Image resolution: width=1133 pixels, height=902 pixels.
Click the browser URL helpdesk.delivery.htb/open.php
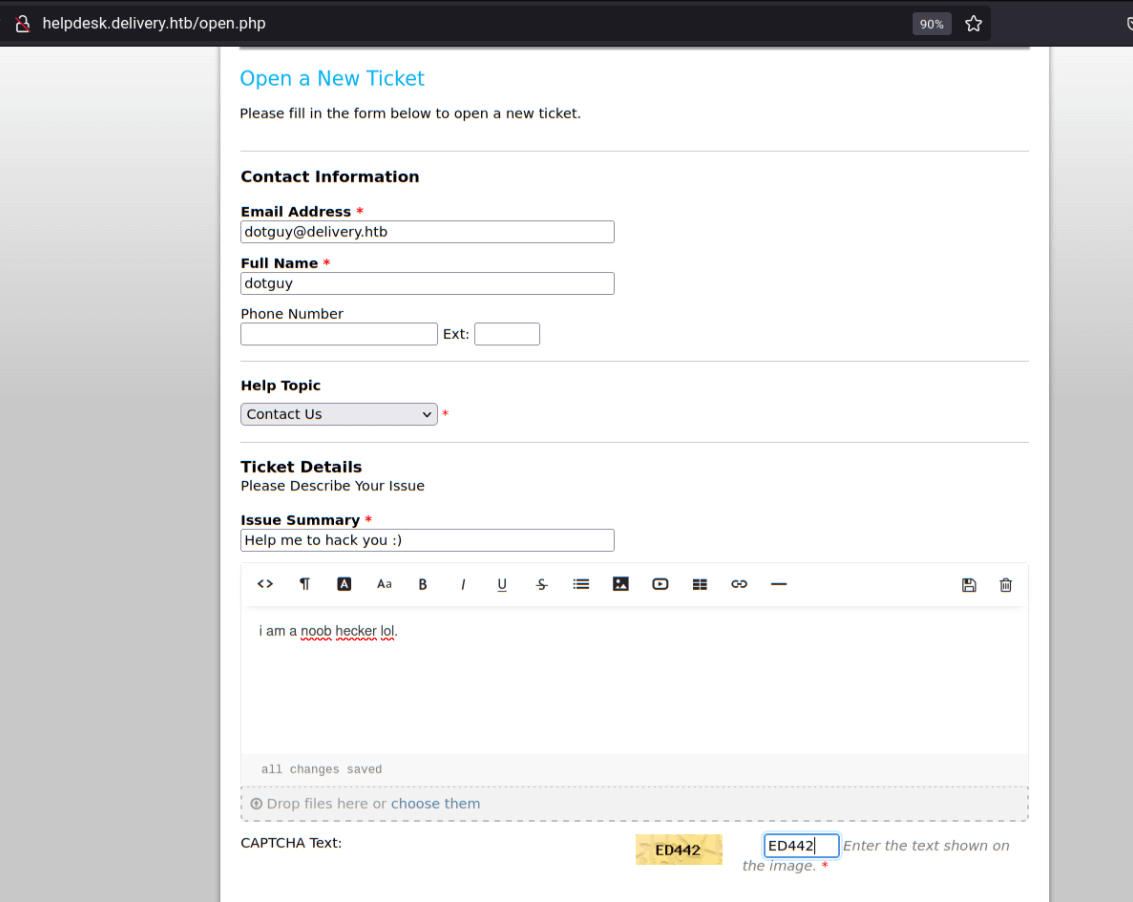point(154,23)
